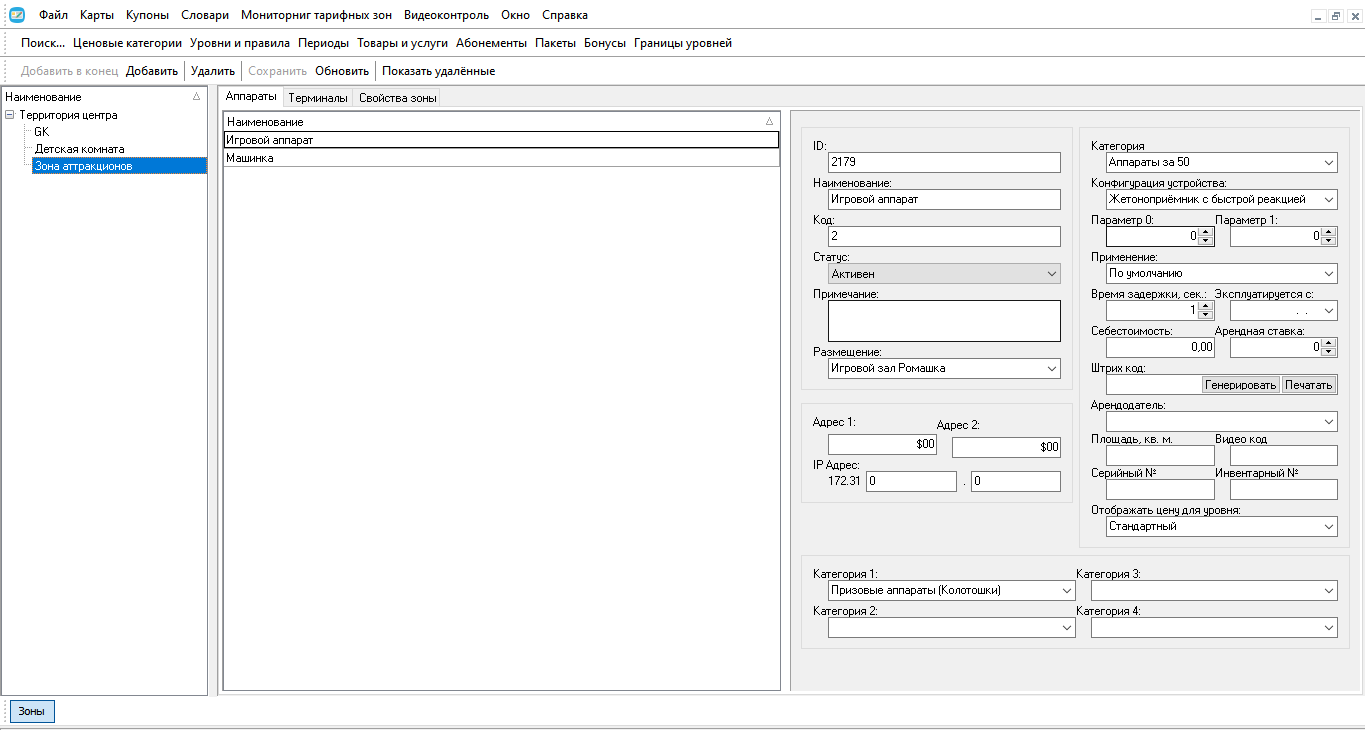This screenshot has height=730, width=1365.
Task: Click the Добавить button
Action: click(152, 71)
